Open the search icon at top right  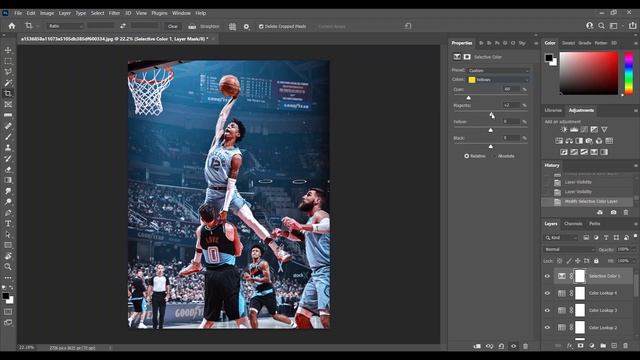(601, 26)
